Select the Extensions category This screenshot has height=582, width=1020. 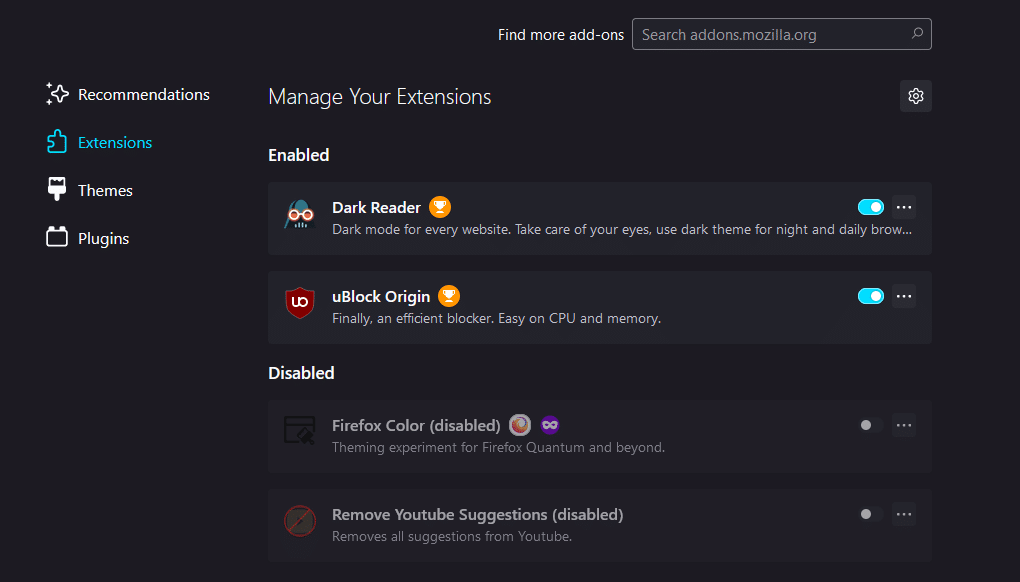pos(115,142)
